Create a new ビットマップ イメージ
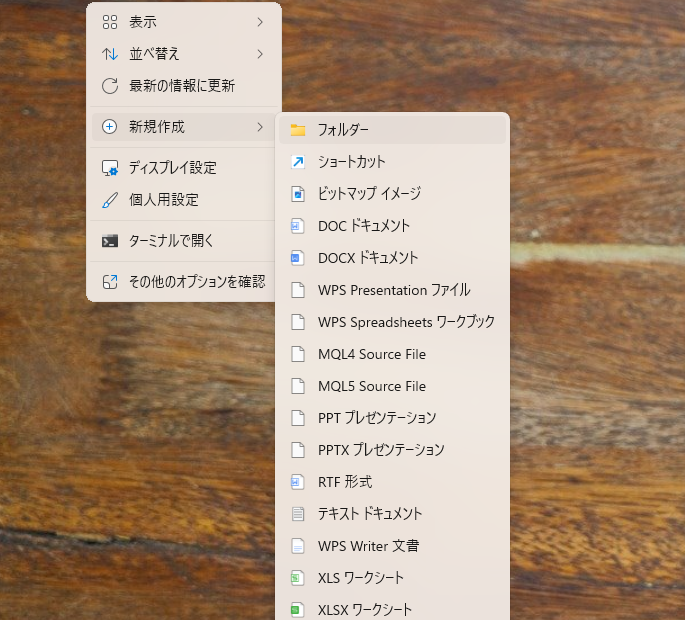Screen dimensions: 685x620 (392, 194)
